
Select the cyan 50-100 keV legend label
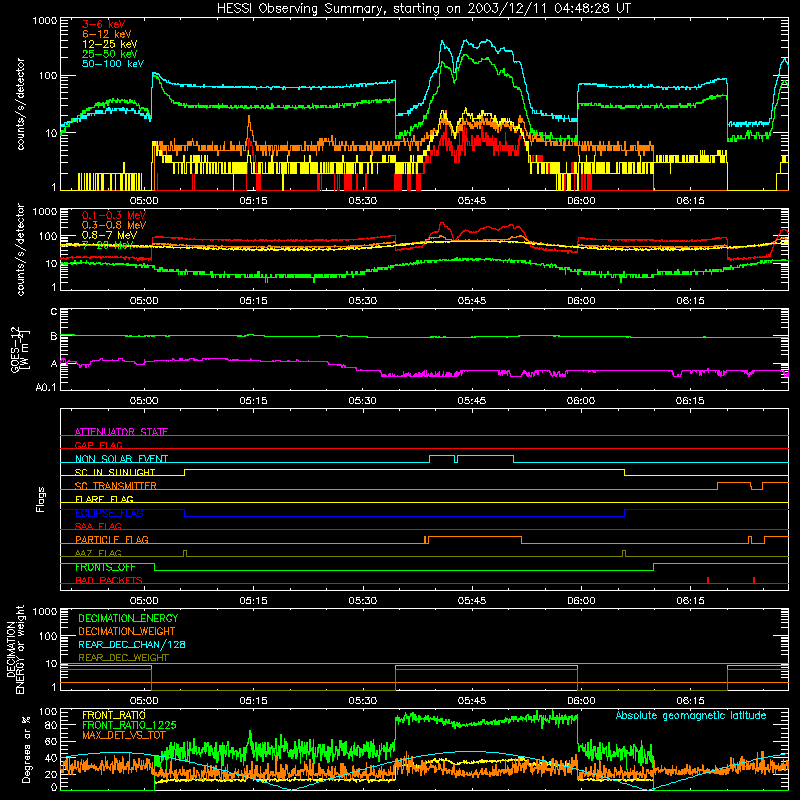coord(113,64)
